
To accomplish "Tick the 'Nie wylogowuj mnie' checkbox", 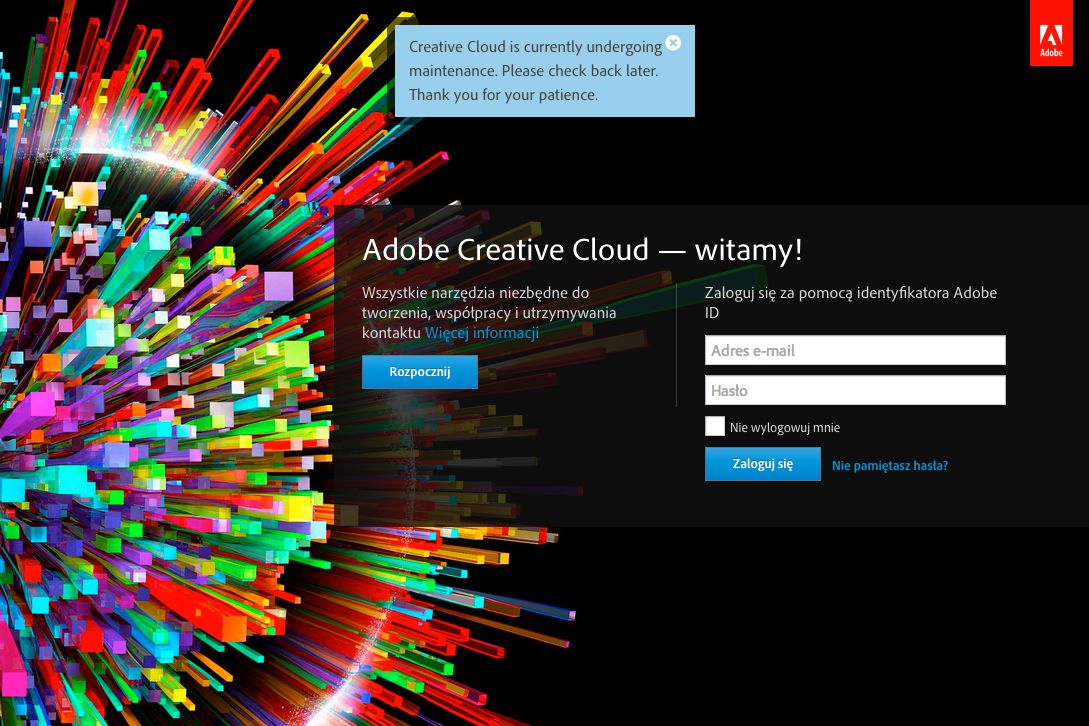I will [x=715, y=426].
